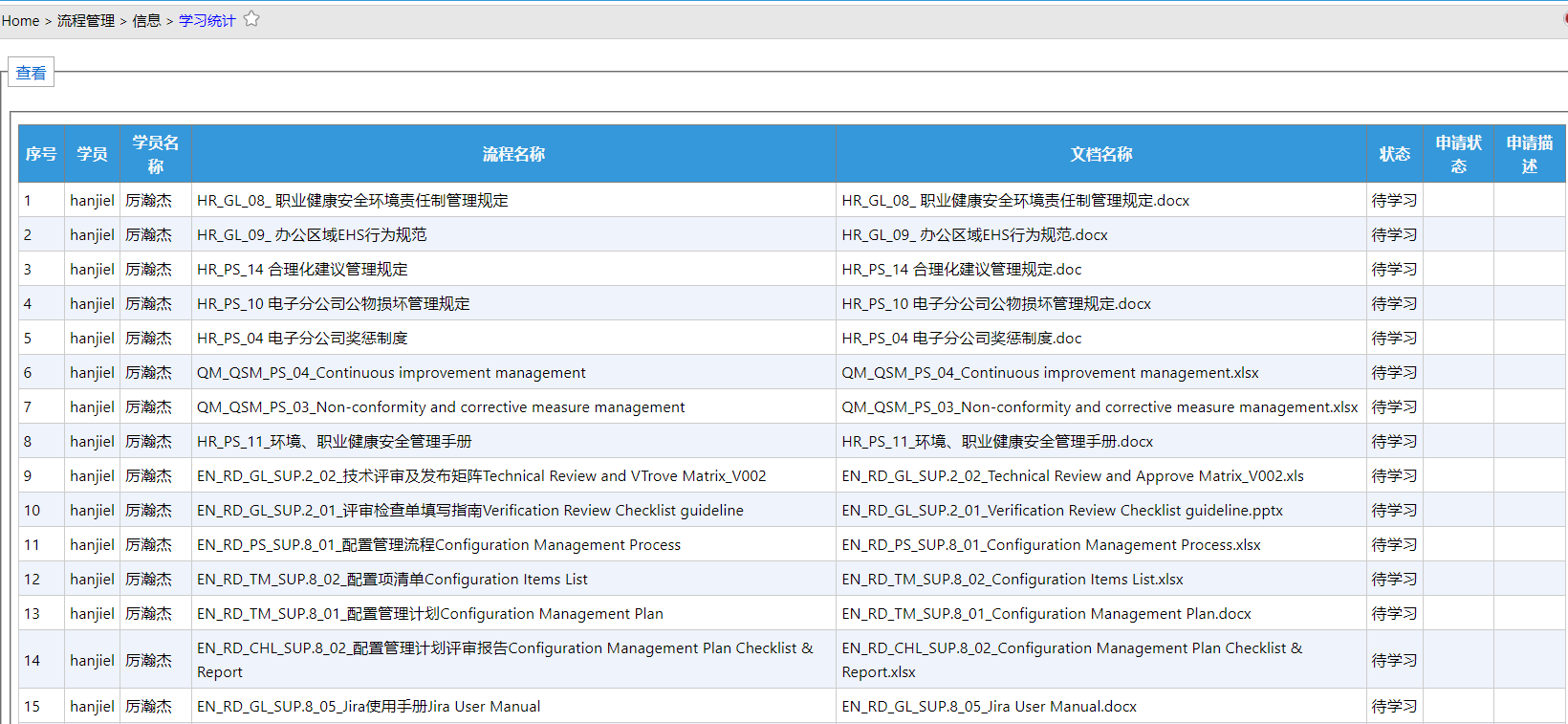The width and height of the screenshot is (1568, 724).
Task: Select document HR_PS_14 合理化建议管理规定.doc
Action: [x=962, y=270]
